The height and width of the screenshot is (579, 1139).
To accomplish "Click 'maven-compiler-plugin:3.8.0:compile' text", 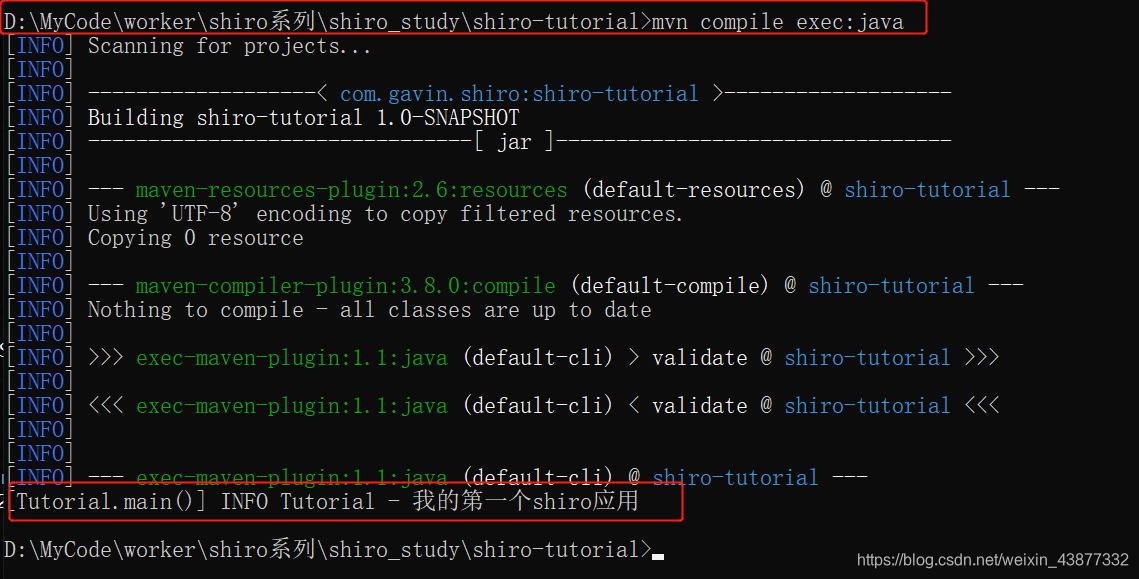I will pyautogui.click(x=345, y=286).
